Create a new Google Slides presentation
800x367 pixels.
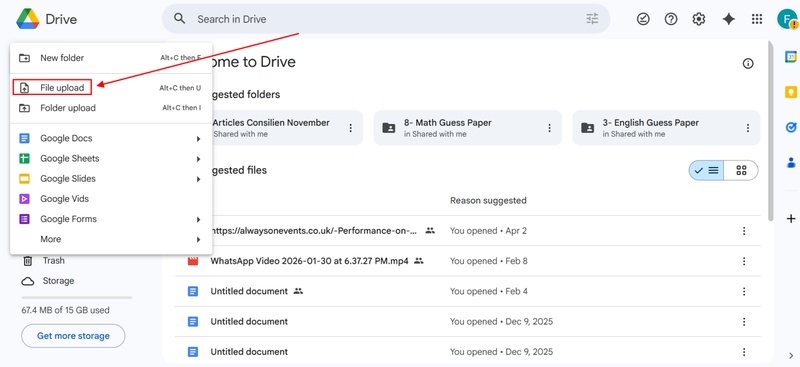click(x=111, y=179)
